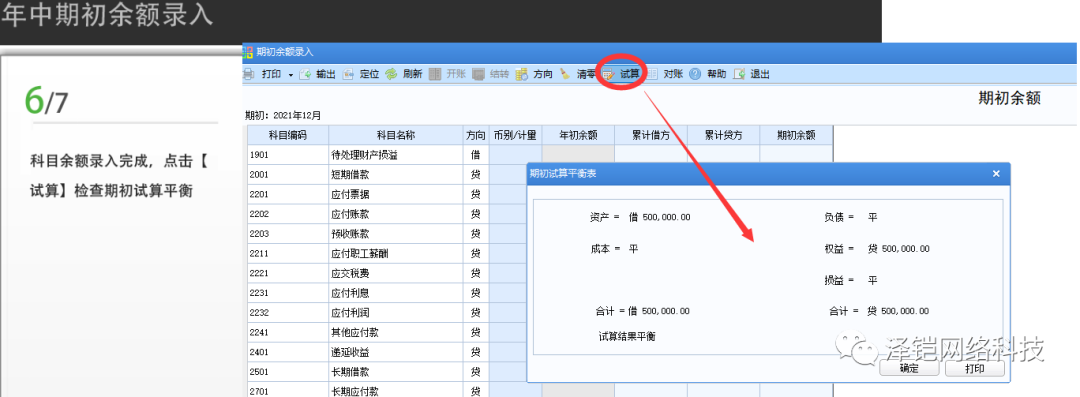
Task: Click the 退出 exit toolbar icon
Action: point(739,74)
